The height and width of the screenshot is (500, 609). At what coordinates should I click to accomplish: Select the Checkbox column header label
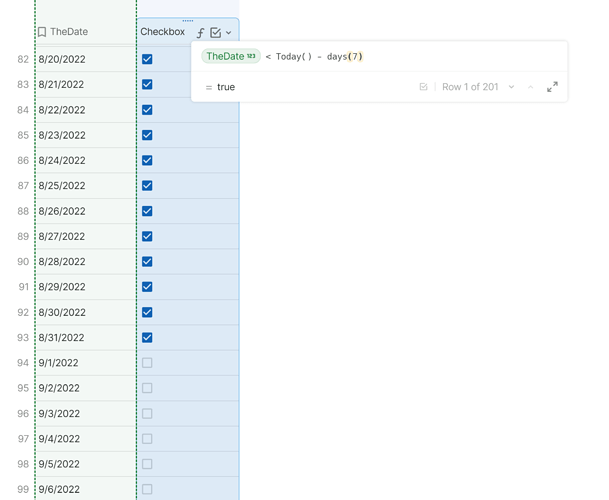point(162,31)
